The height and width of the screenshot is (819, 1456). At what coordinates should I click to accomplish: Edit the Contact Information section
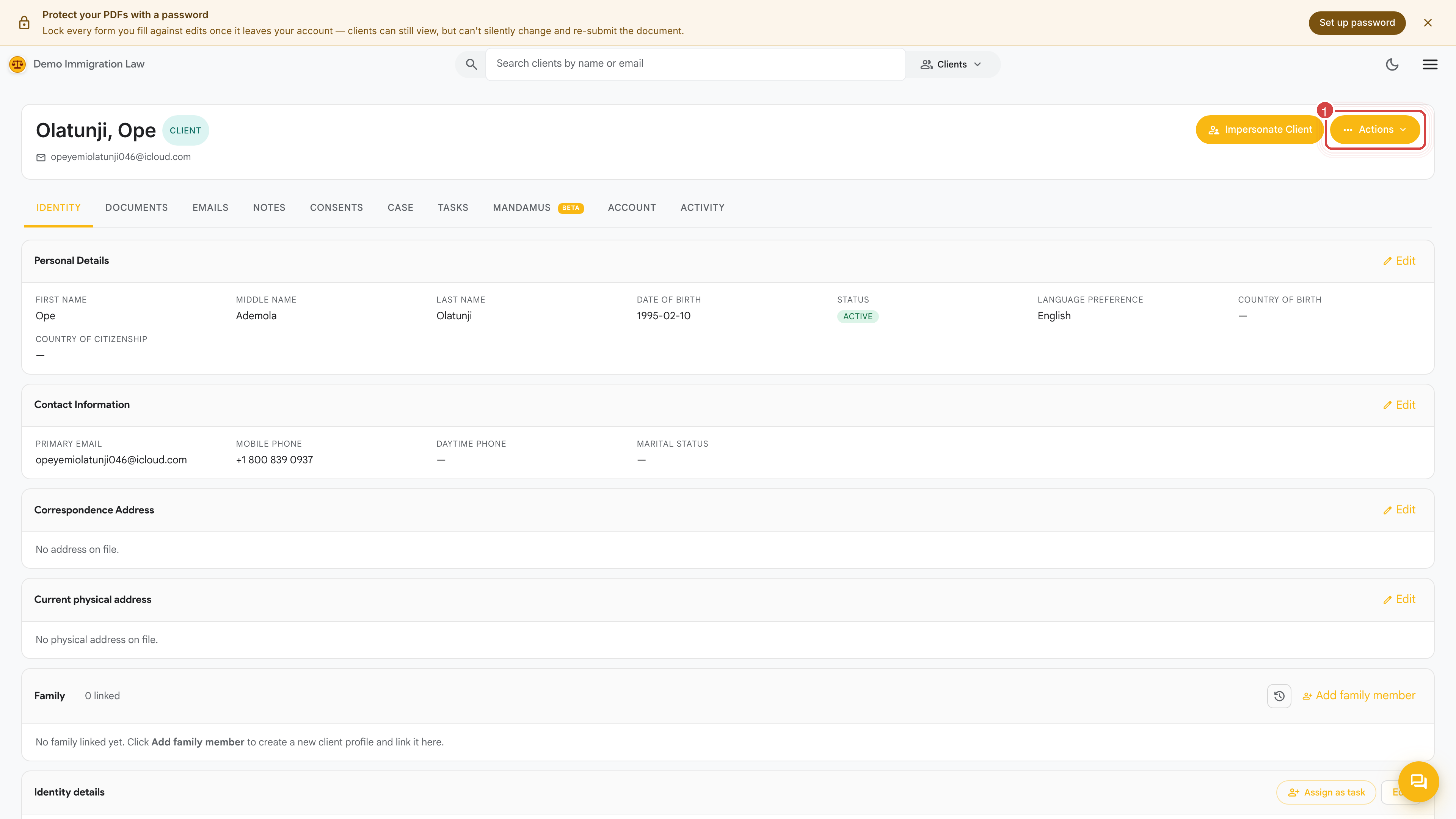1399,405
